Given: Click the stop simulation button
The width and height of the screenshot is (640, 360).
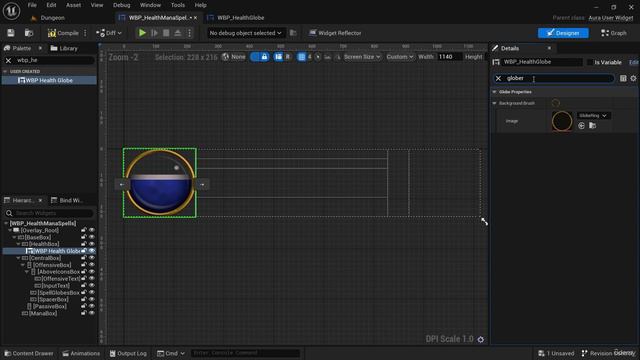Looking at the screenshot, I should (166, 33).
